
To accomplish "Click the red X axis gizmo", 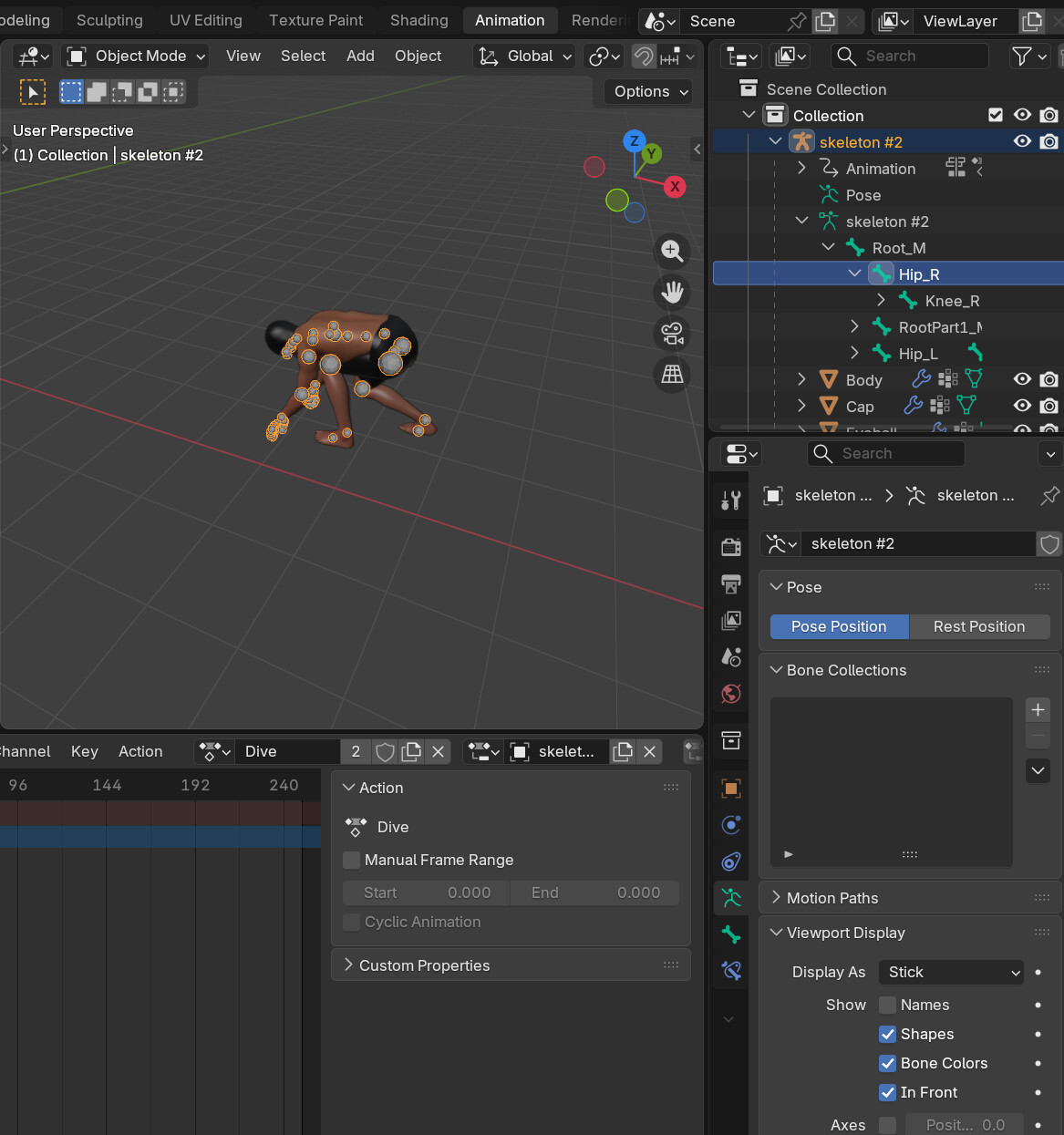I will [x=675, y=187].
